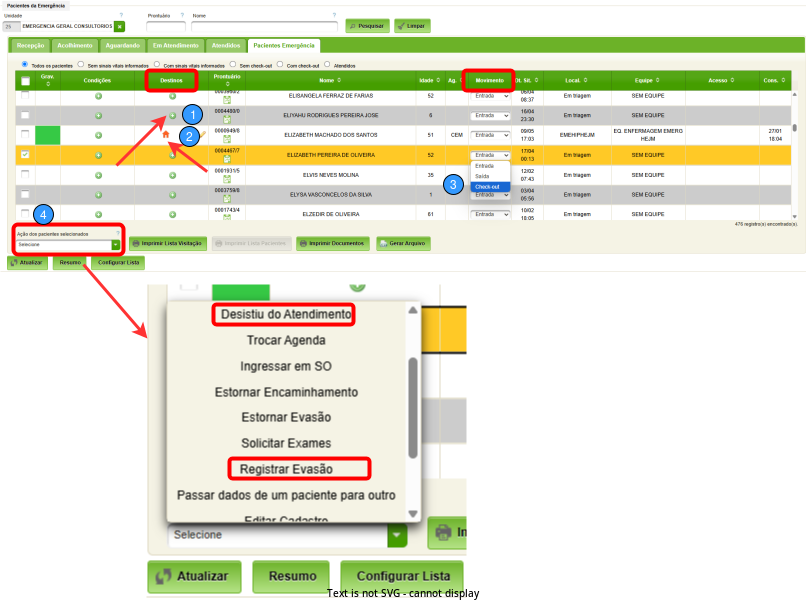The height and width of the screenshot is (601, 806).
Task: Tick the select-all checkbox in table header
Action: (x=25, y=80)
